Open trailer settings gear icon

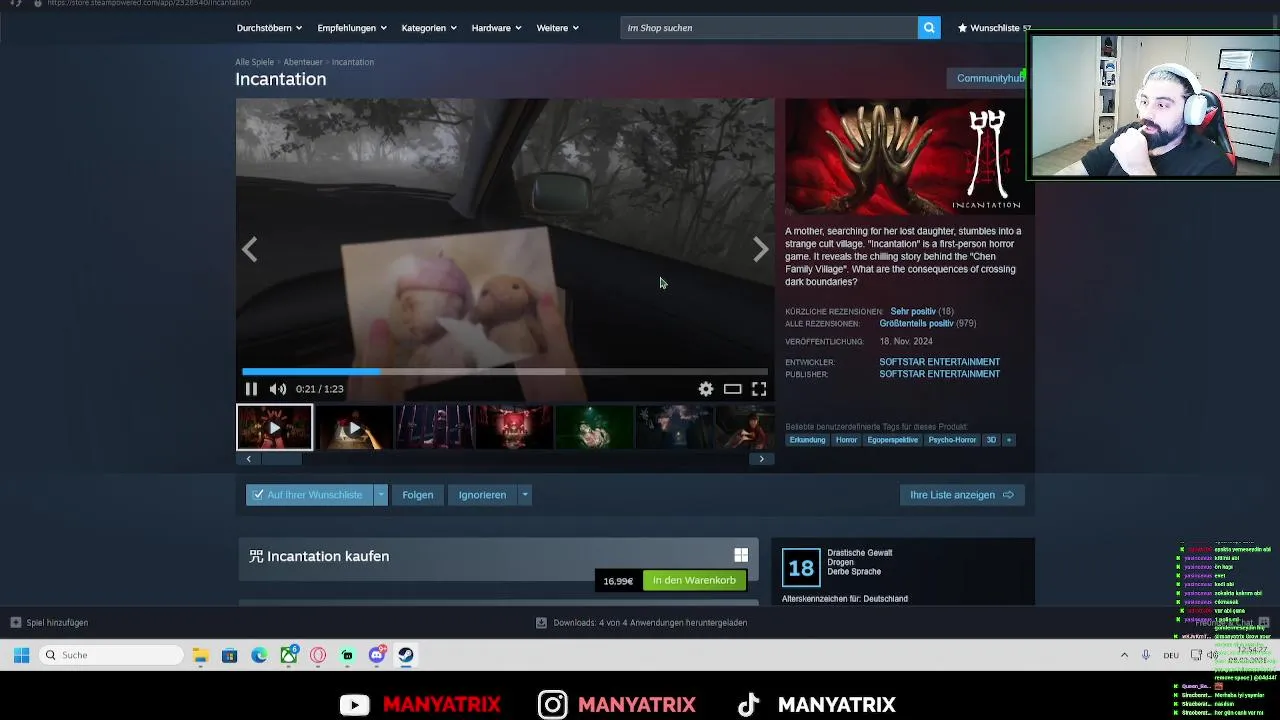tap(706, 389)
